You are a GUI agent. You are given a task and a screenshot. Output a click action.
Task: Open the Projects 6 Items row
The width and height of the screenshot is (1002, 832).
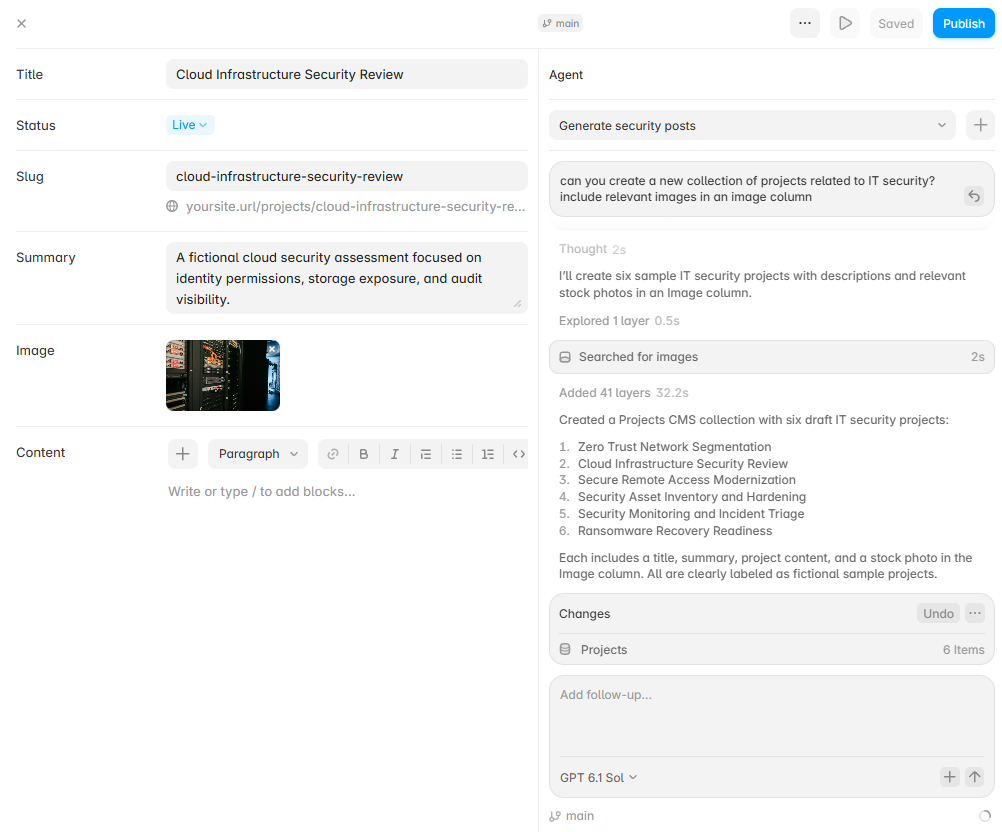771,649
